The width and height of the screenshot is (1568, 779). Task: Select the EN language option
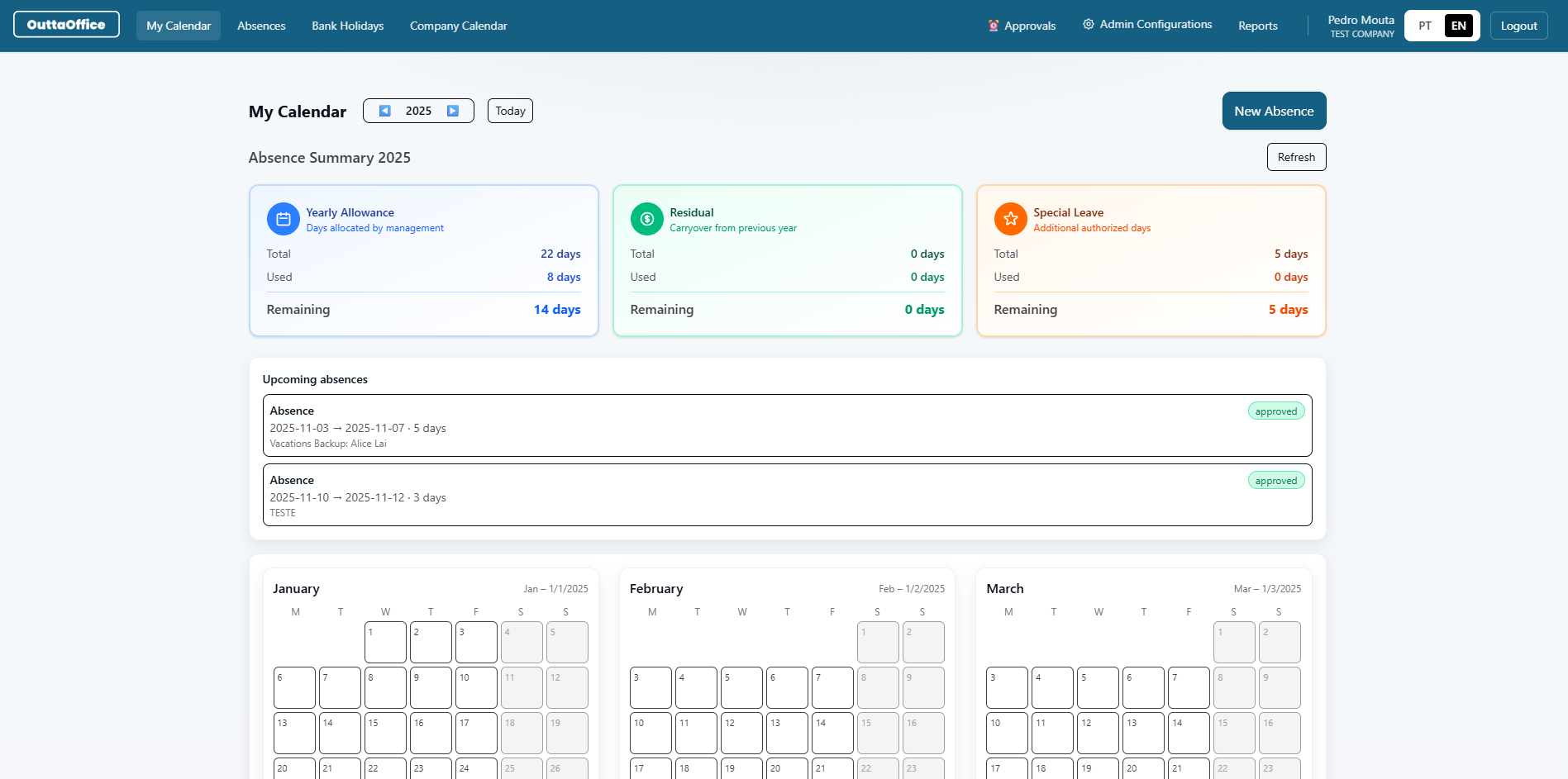coord(1459,25)
